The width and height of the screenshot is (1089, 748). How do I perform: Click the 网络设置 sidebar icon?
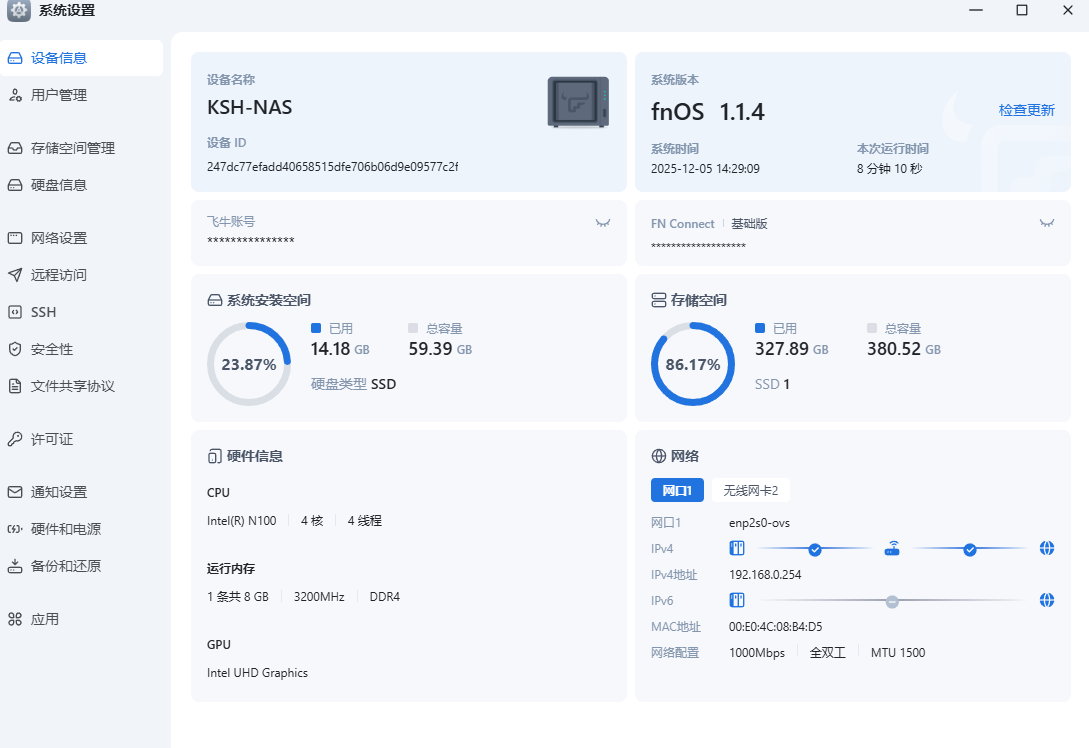pyautogui.click(x=15, y=238)
